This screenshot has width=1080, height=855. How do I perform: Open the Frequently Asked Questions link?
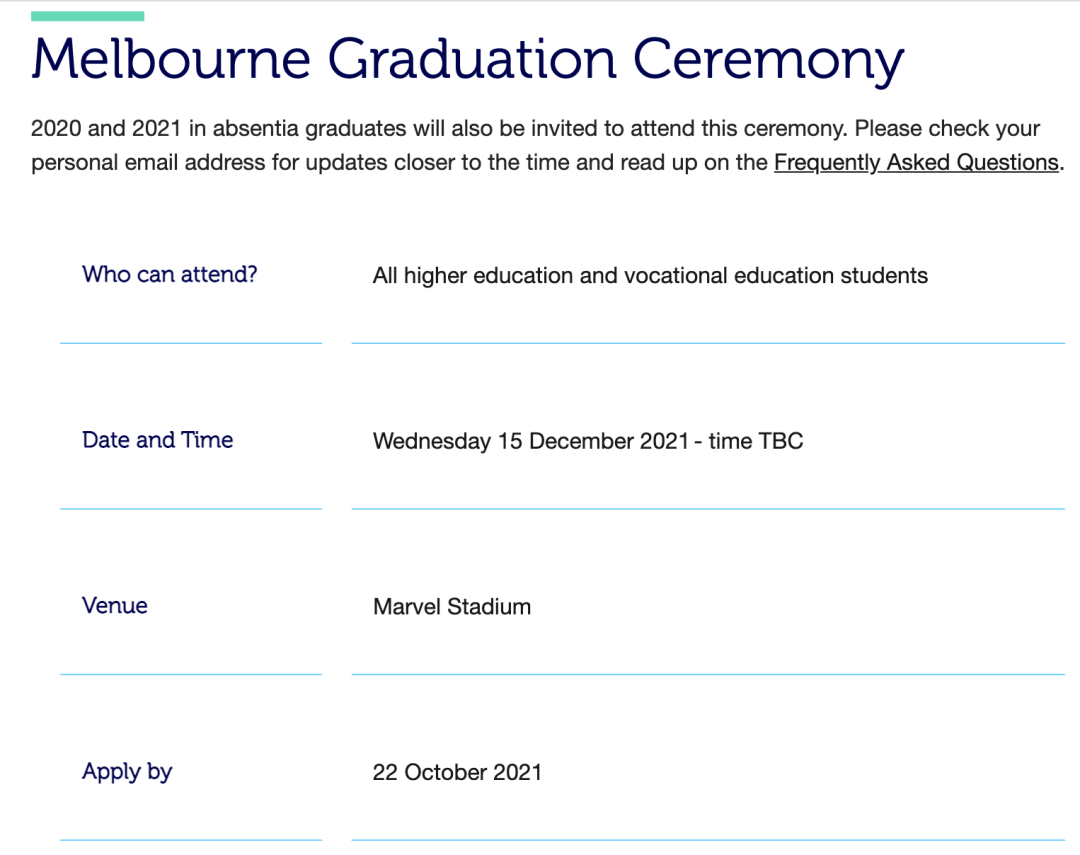click(x=916, y=163)
